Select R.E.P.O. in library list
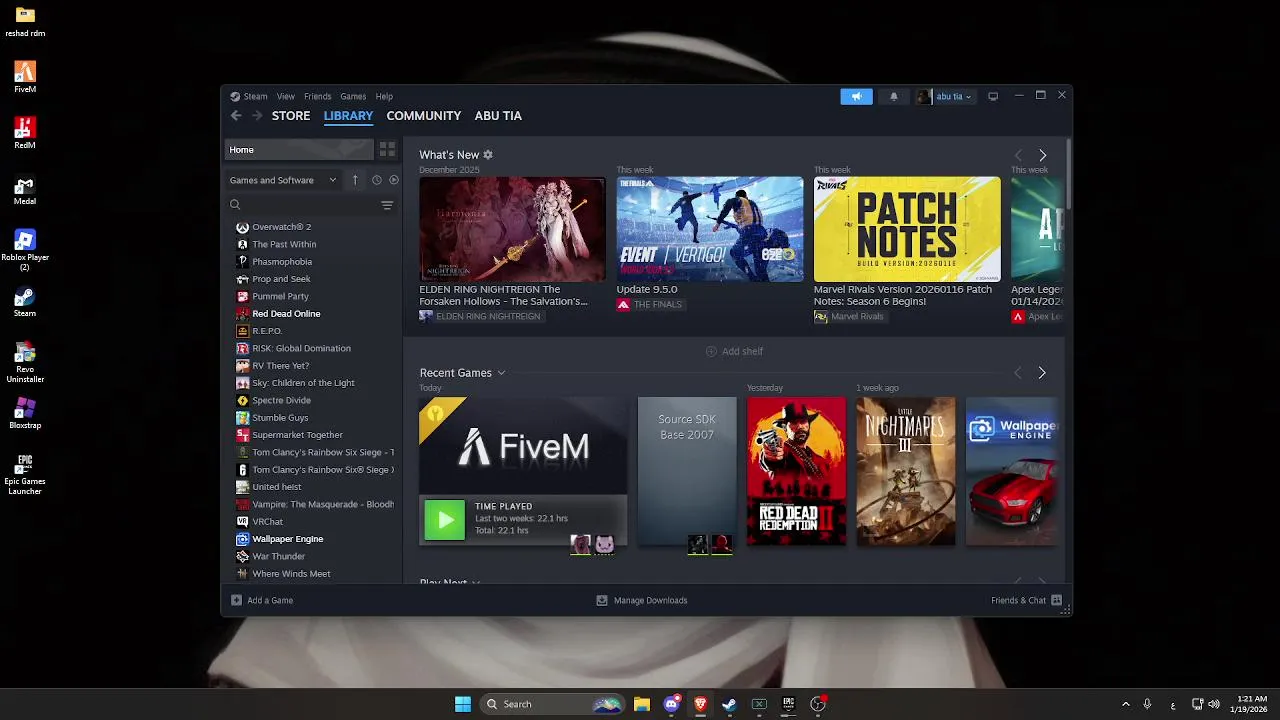Screen dimensions: 1280x720 coord(267,331)
